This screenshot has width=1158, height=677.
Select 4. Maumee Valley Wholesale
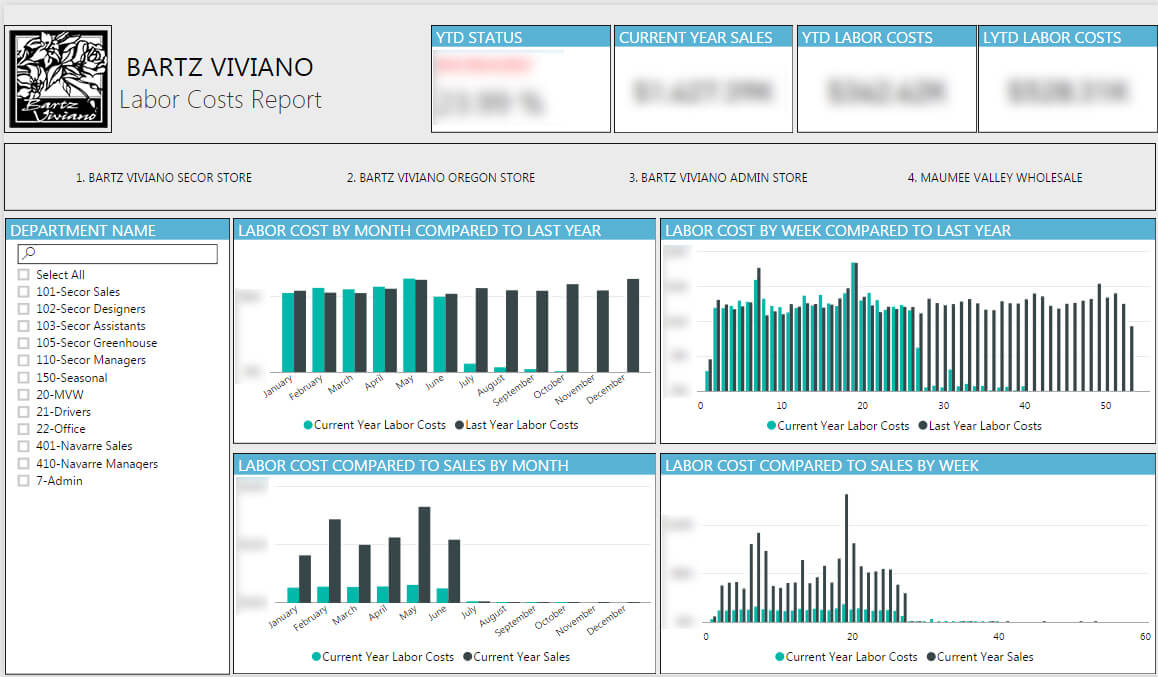click(995, 178)
